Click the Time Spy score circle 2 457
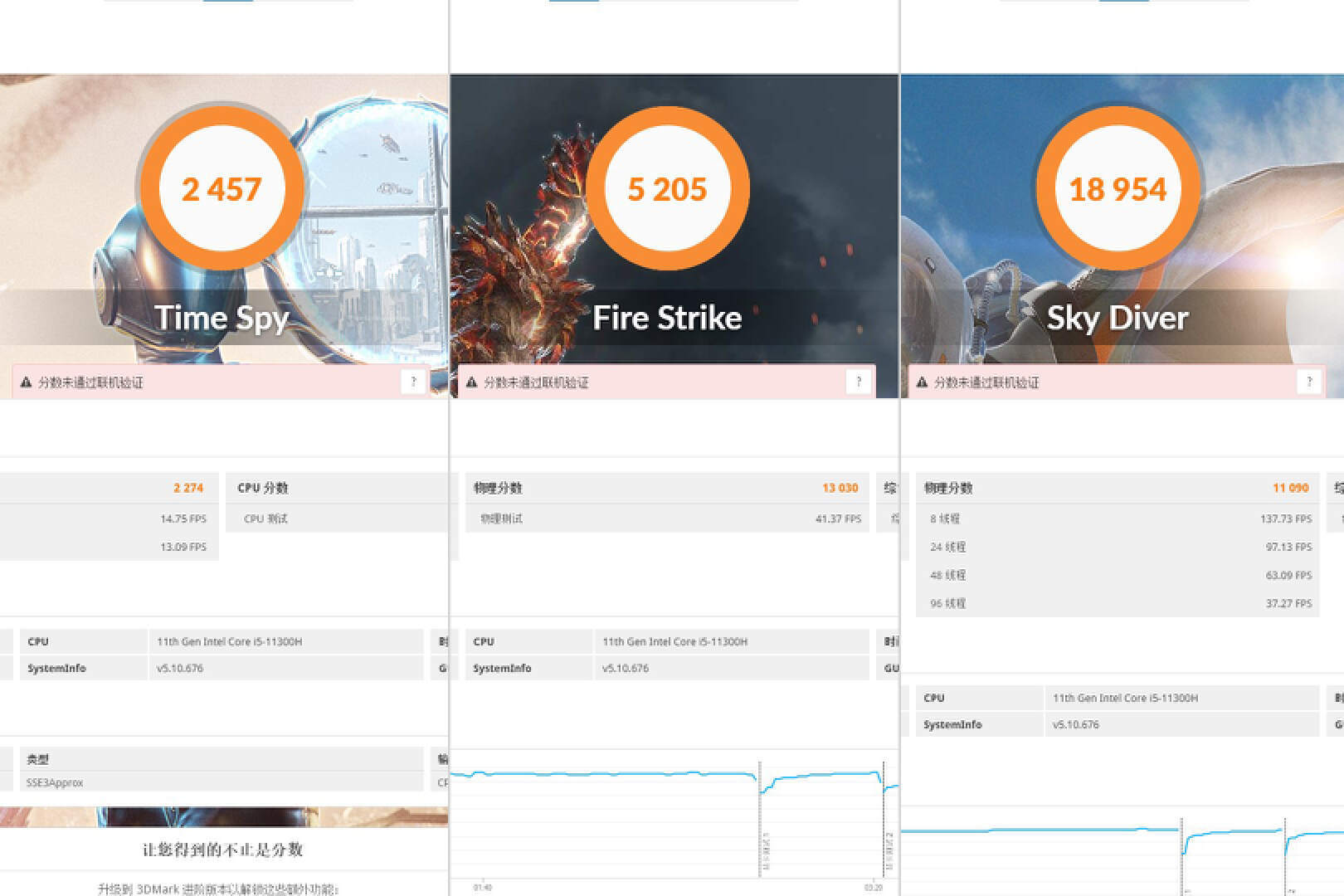The image size is (1344, 896). pyautogui.click(x=222, y=188)
